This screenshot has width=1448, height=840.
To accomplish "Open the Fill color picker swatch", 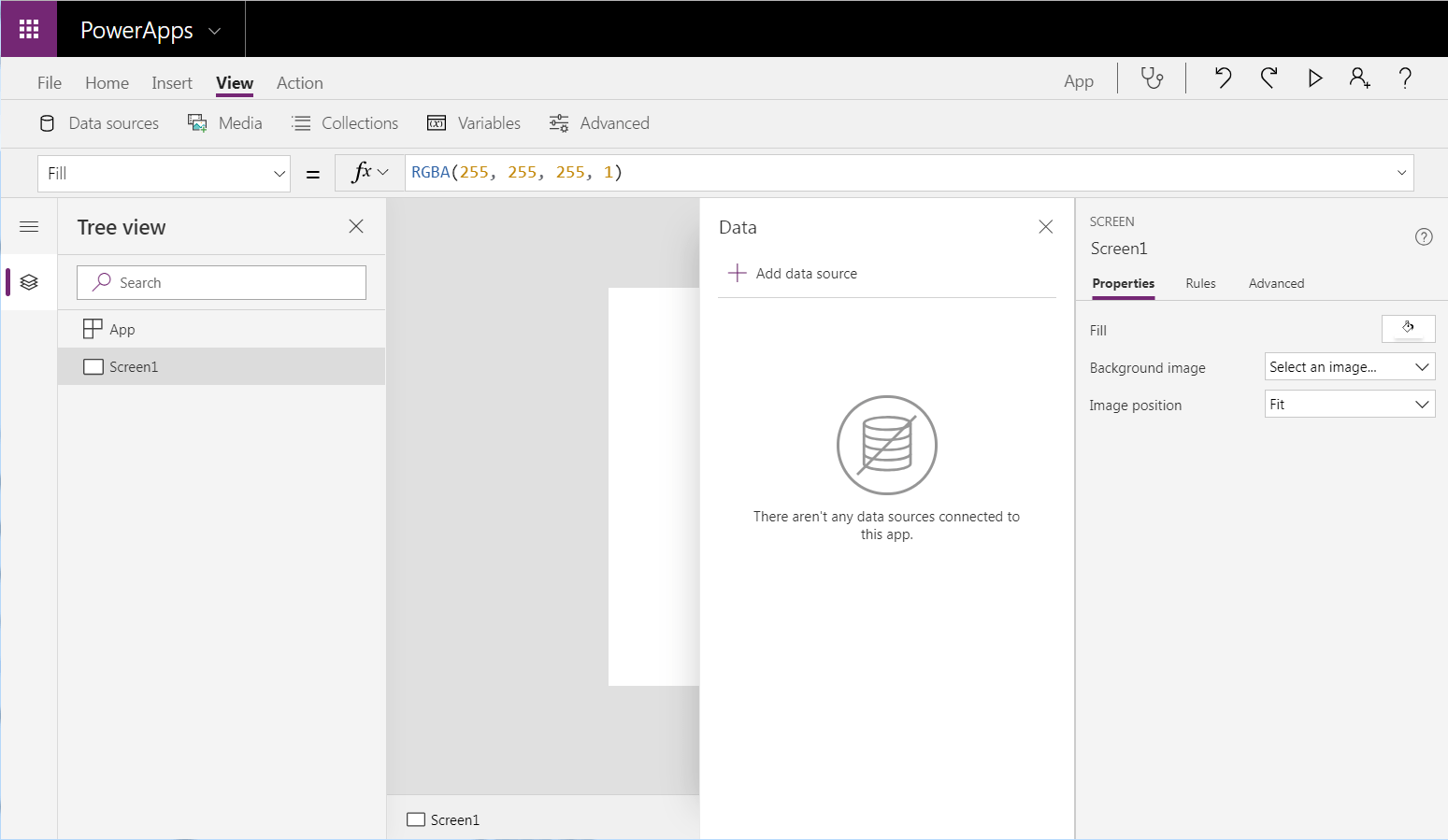I will [x=1408, y=328].
